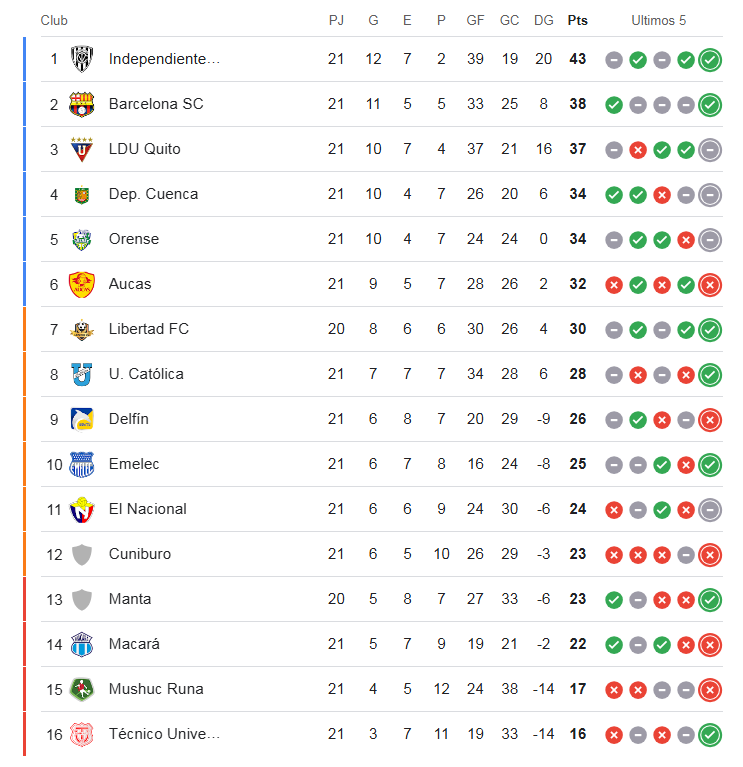The width and height of the screenshot is (743, 767).
Task: Click Independiente's latest win checkmark circle
Action: (x=710, y=60)
